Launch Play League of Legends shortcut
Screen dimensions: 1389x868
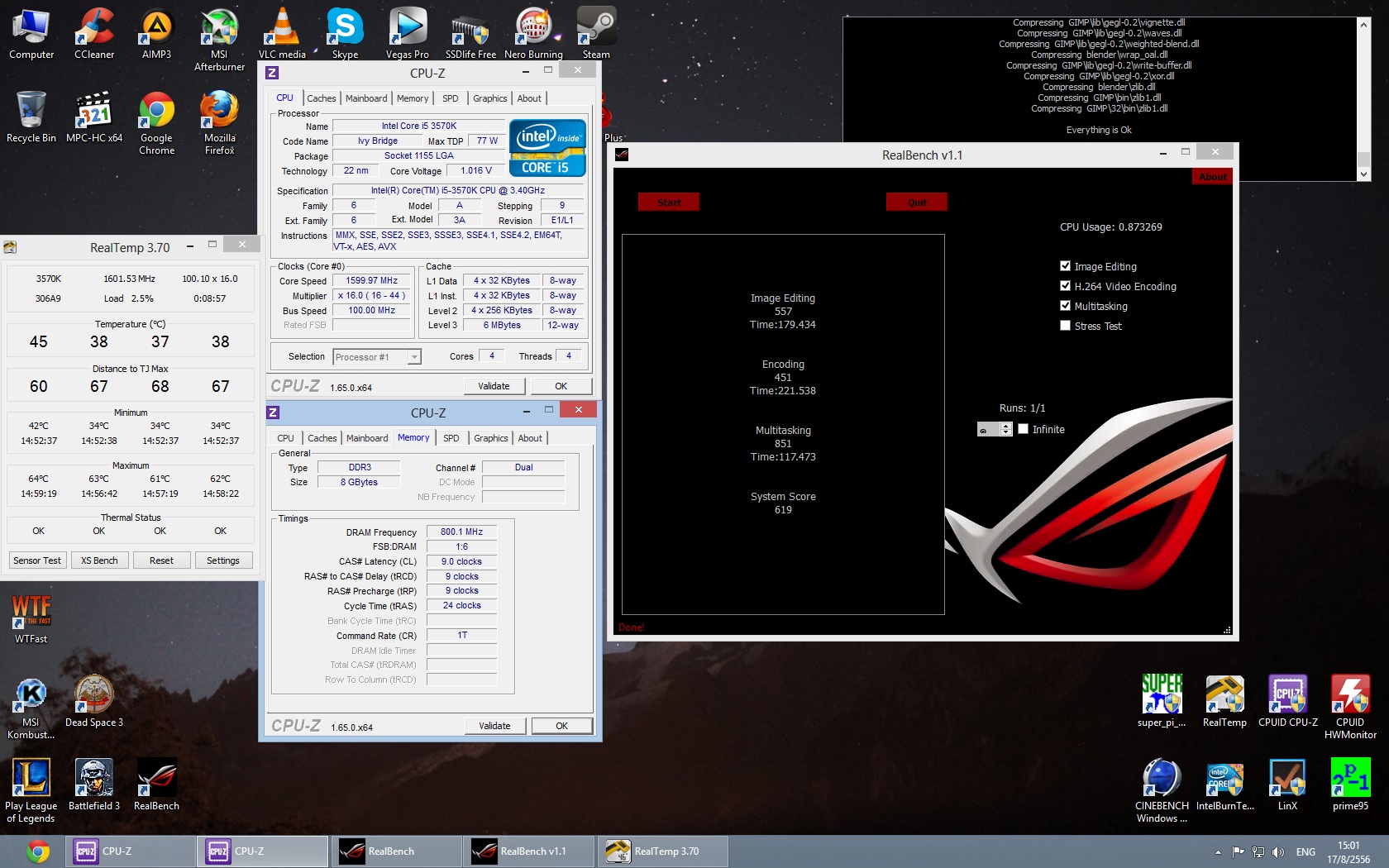click(x=31, y=791)
